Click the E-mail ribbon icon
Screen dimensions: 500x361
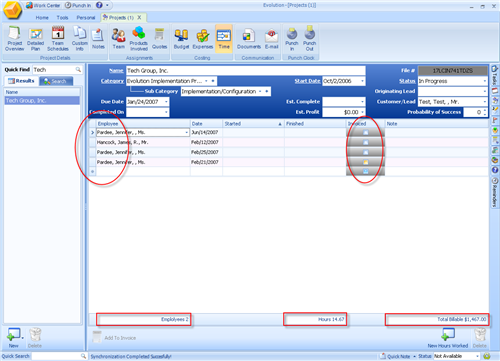pyautogui.click(x=272, y=39)
